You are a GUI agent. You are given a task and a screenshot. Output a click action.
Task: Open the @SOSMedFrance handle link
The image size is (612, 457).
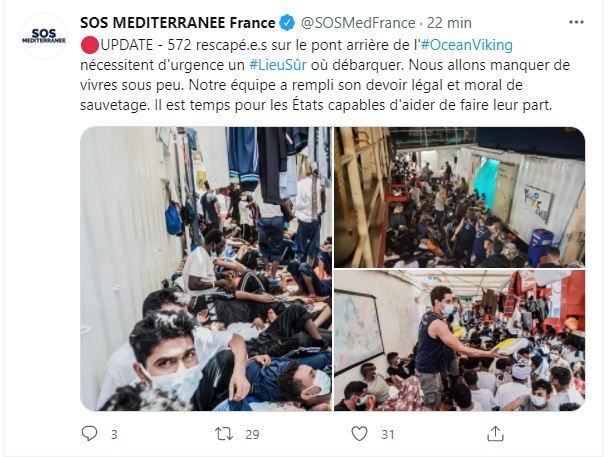[x=358, y=23]
